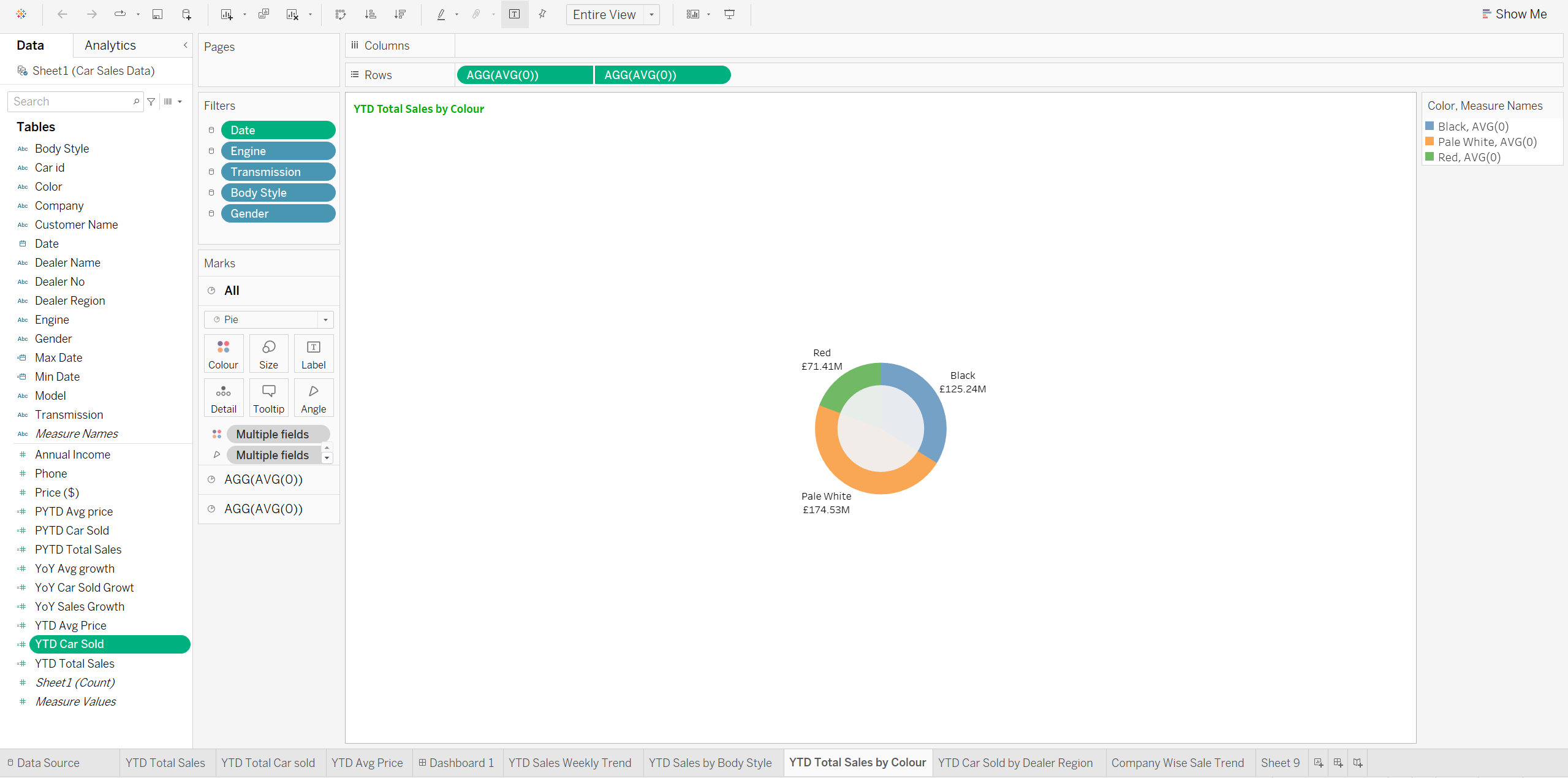Click the Presentation Mode icon
Viewport: 1568px width, 778px height.
click(x=729, y=14)
